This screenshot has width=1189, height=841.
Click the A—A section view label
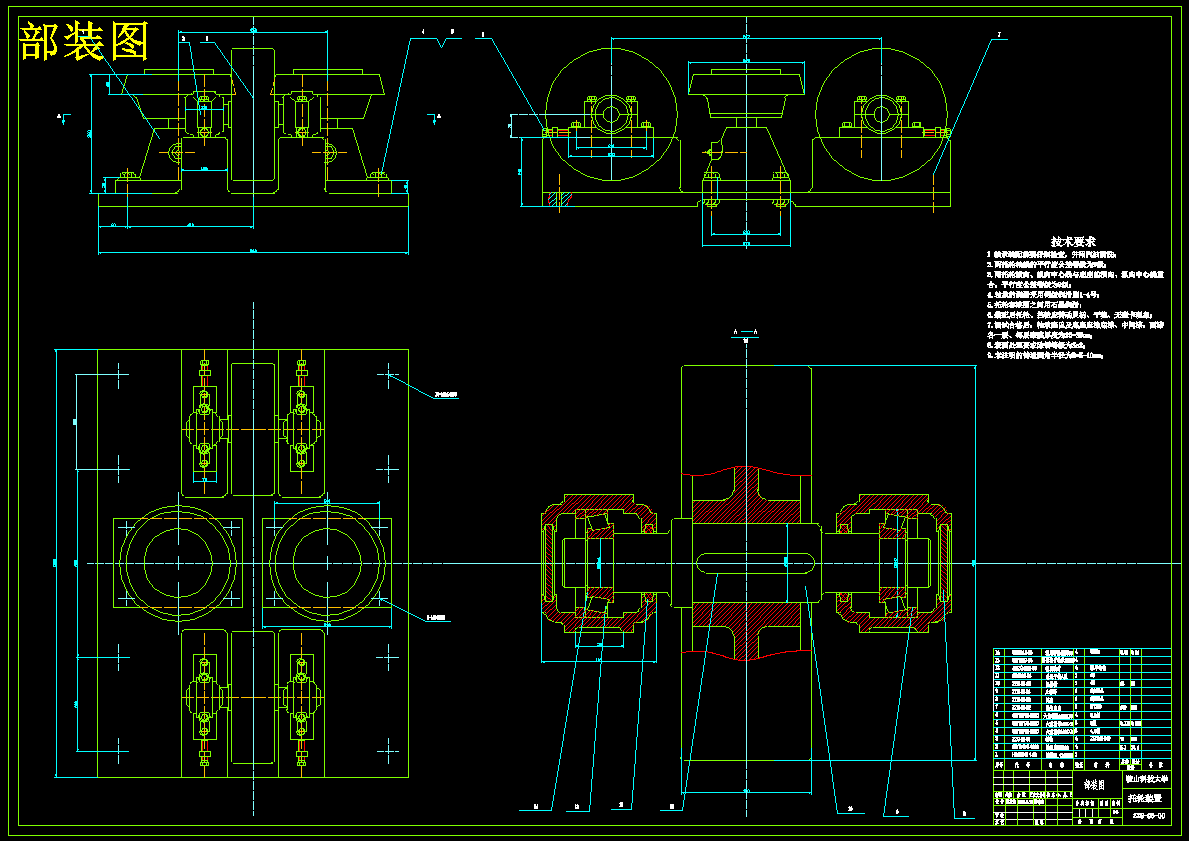745,332
